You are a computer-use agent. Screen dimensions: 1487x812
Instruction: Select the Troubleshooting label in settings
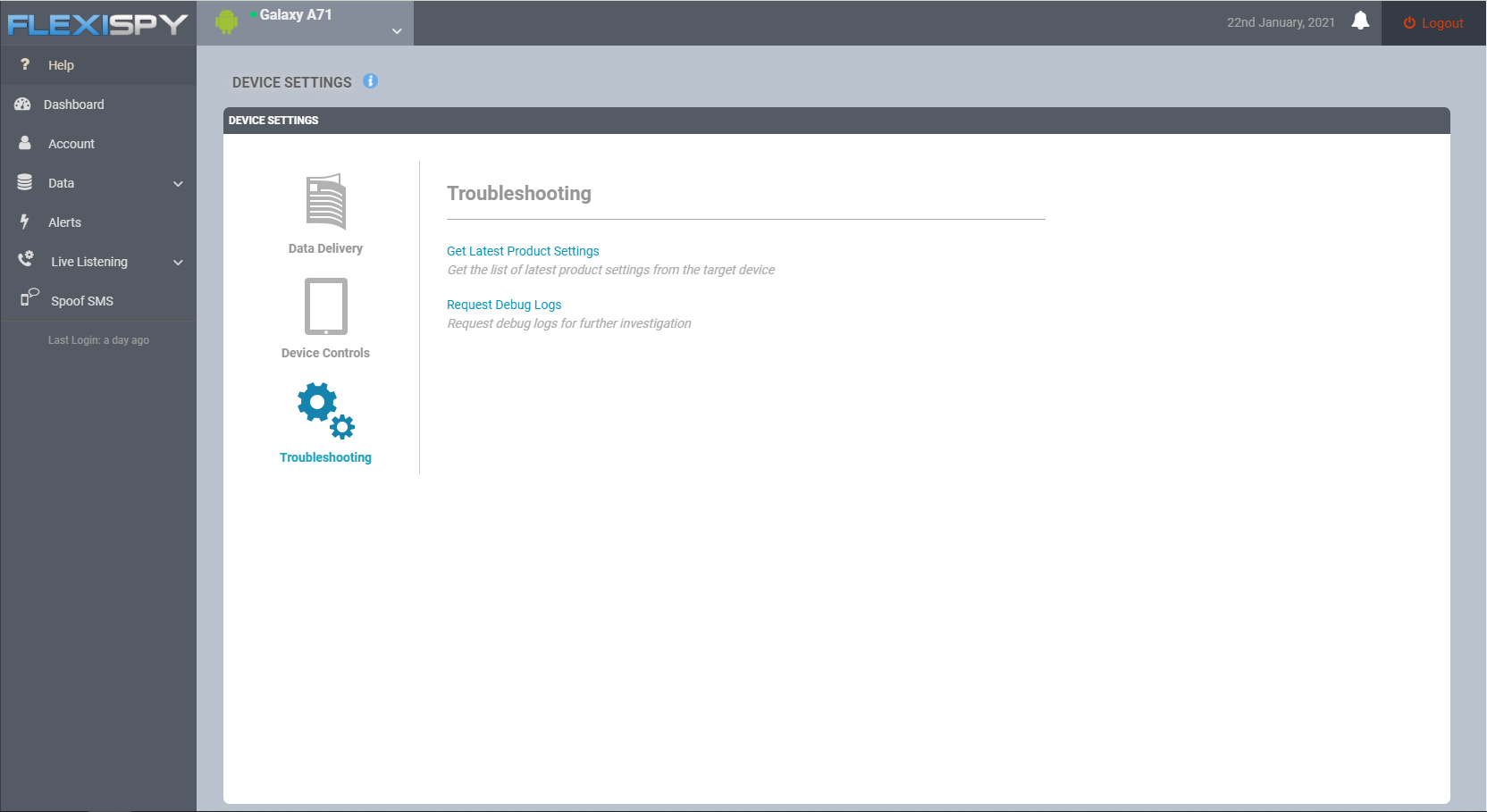click(325, 457)
